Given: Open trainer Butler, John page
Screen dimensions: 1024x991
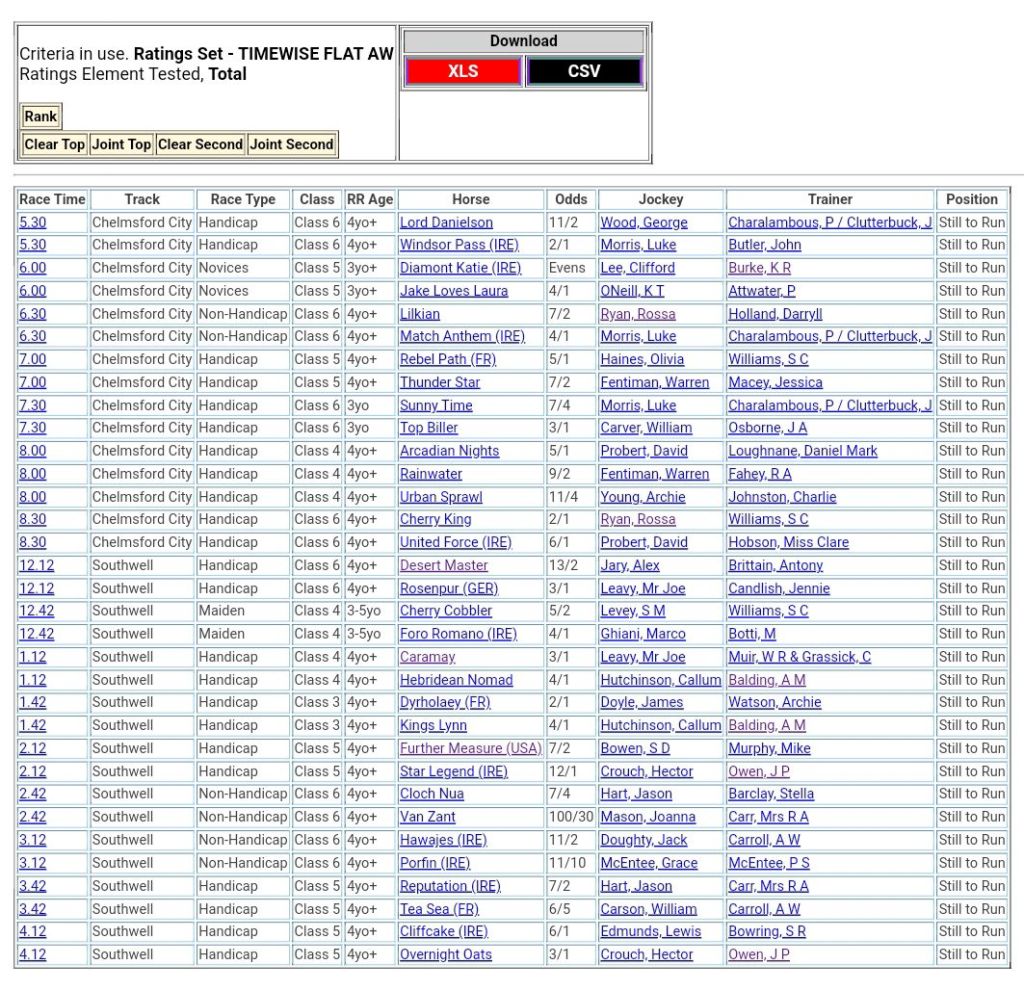Looking at the screenshot, I should pos(764,245).
